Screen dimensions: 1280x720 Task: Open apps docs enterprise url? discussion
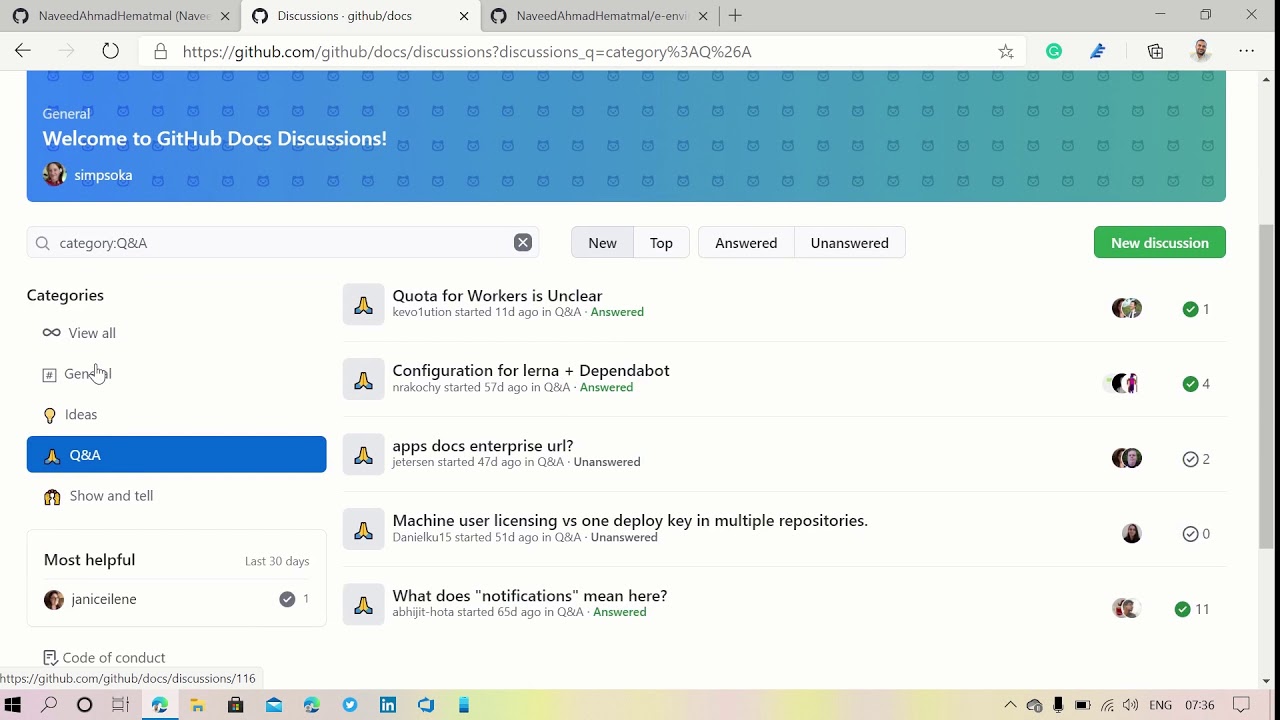point(483,446)
